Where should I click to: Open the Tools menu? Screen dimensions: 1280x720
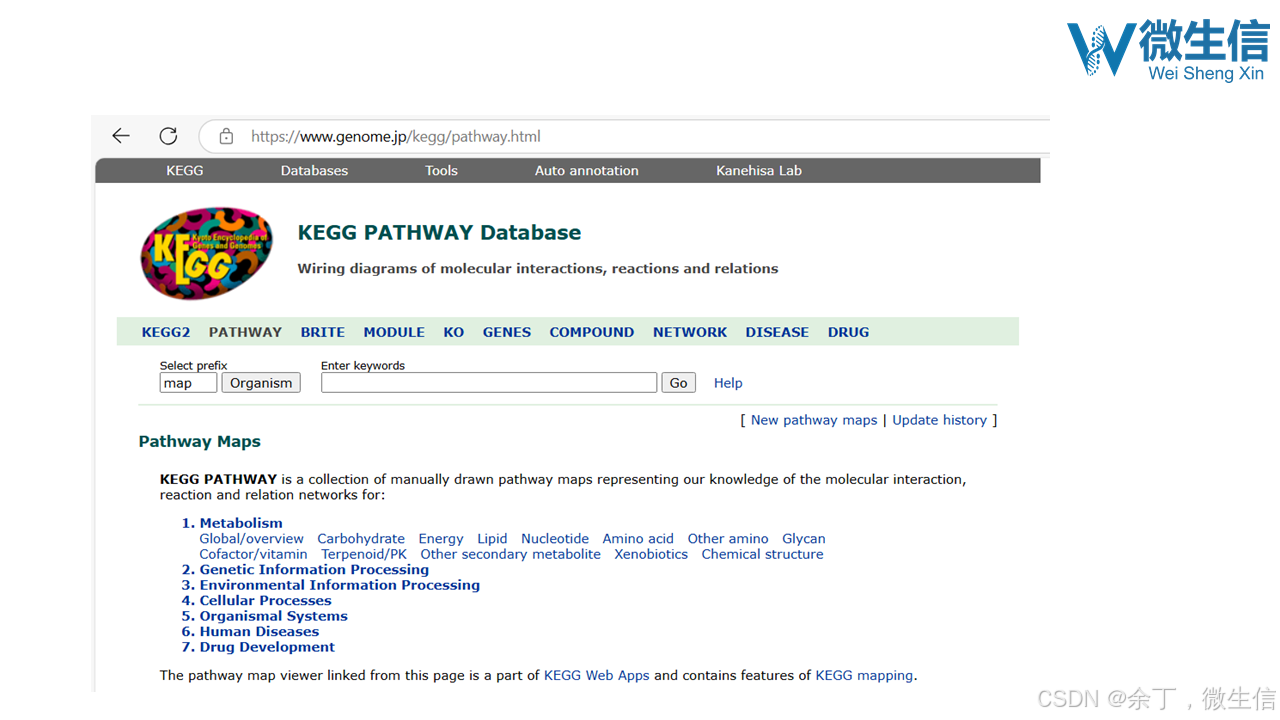[441, 170]
